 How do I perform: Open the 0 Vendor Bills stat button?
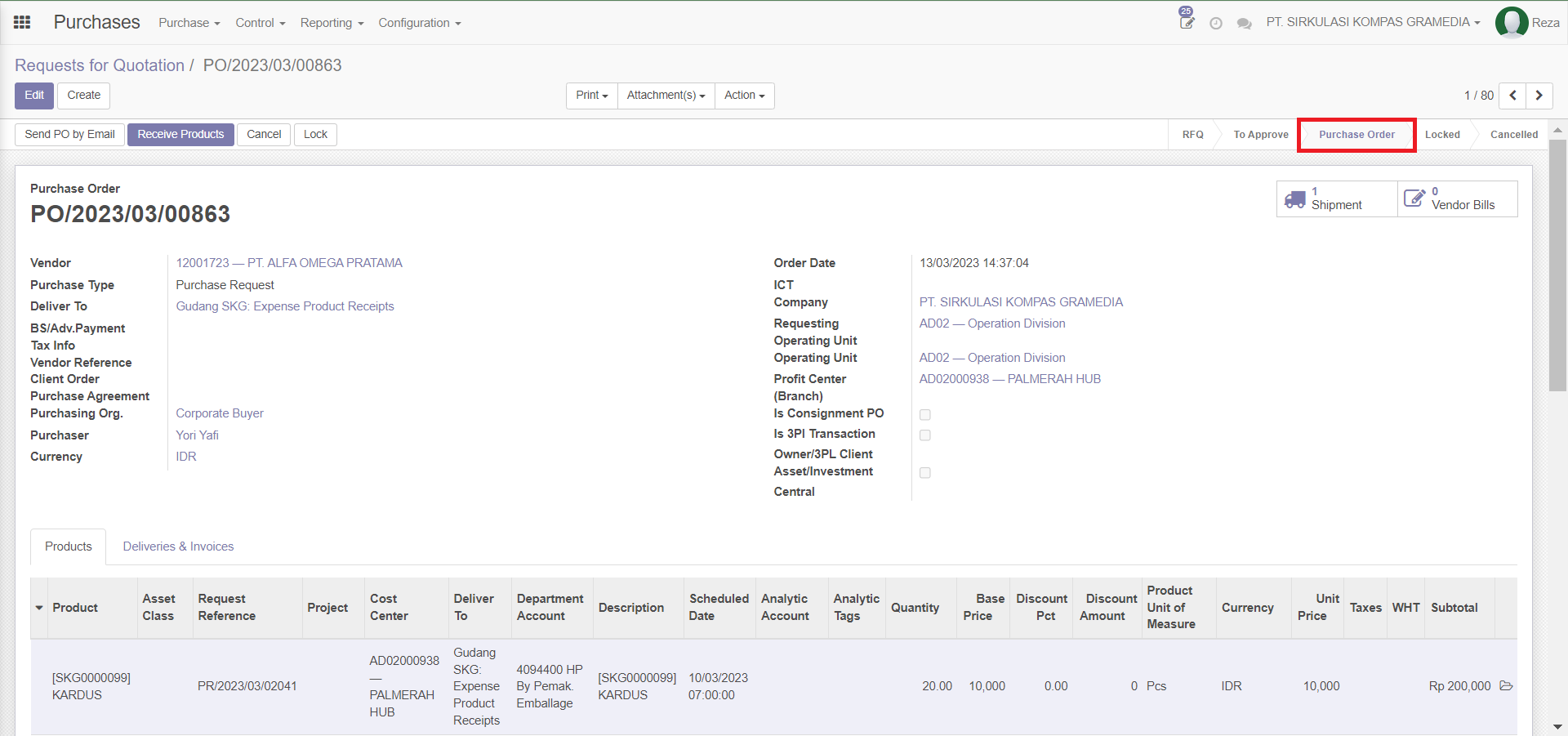pyautogui.click(x=1458, y=198)
